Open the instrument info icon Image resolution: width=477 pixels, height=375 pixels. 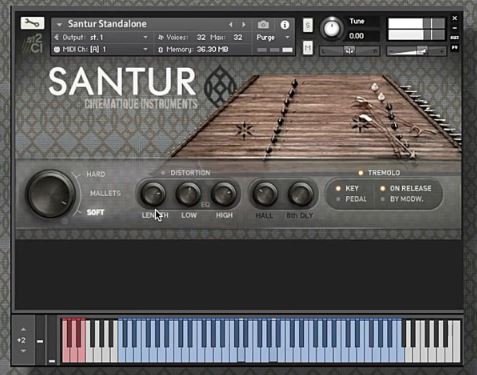(x=284, y=25)
